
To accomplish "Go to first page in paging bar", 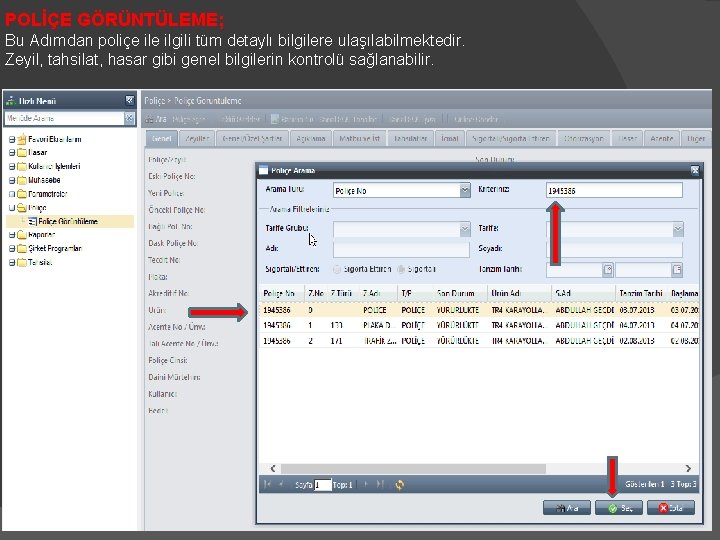I will click(267, 484).
